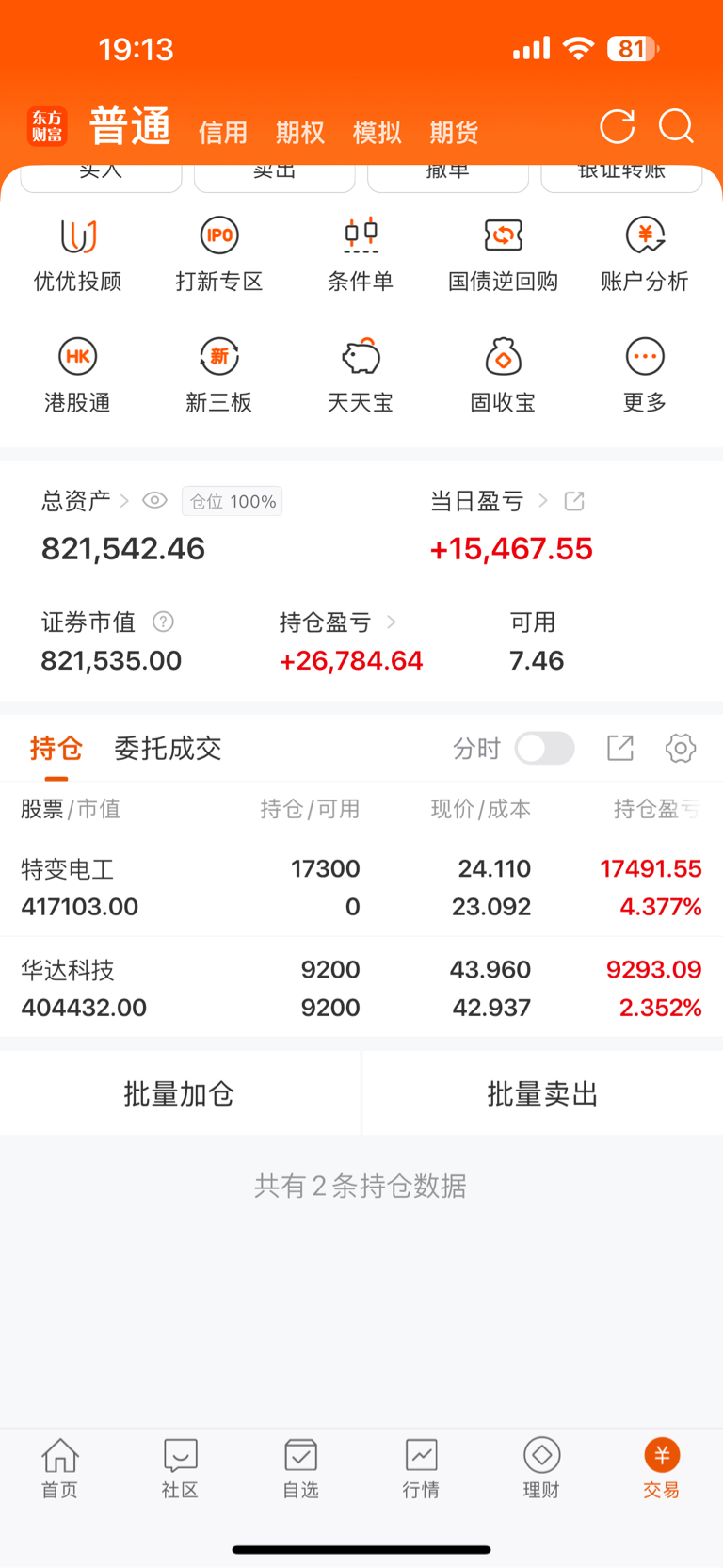
Task: Go to 行情 in bottom navigation
Action: point(421,1467)
